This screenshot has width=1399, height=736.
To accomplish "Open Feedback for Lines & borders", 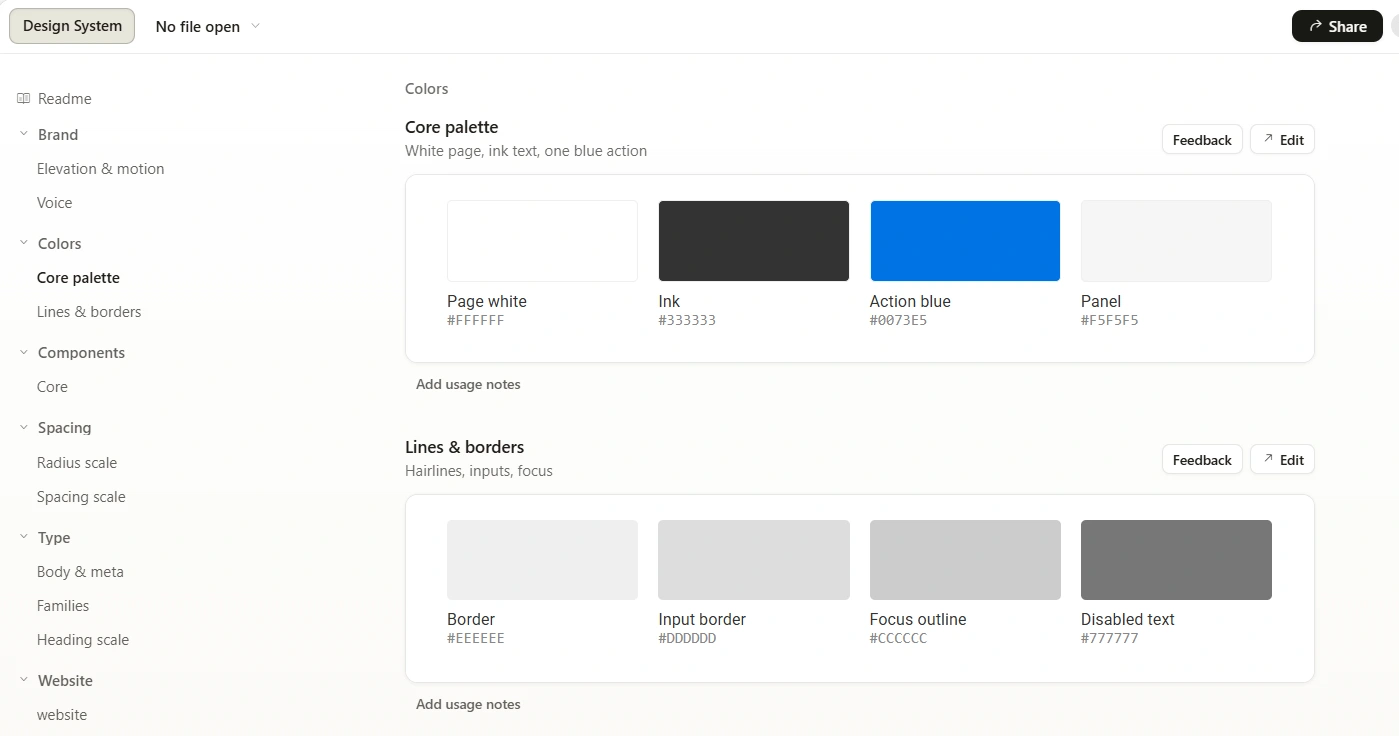I will (1202, 459).
